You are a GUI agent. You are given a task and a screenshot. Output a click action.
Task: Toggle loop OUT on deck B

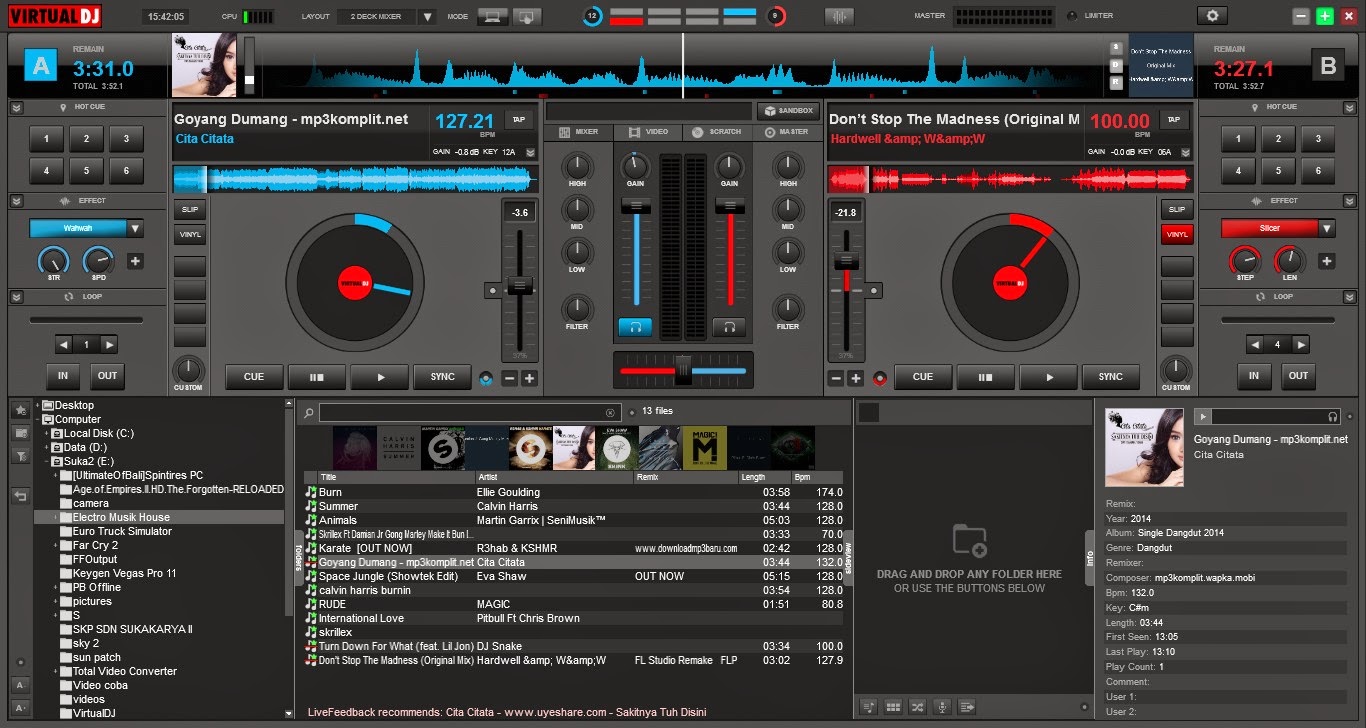(x=1298, y=376)
